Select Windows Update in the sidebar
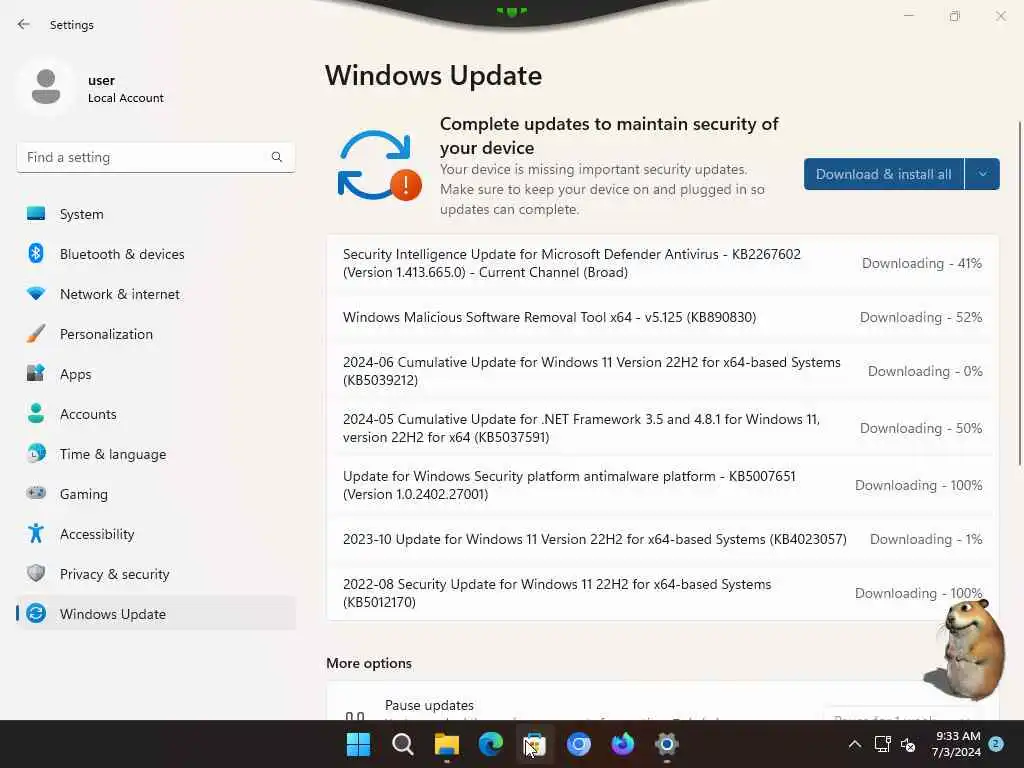 coord(156,614)
